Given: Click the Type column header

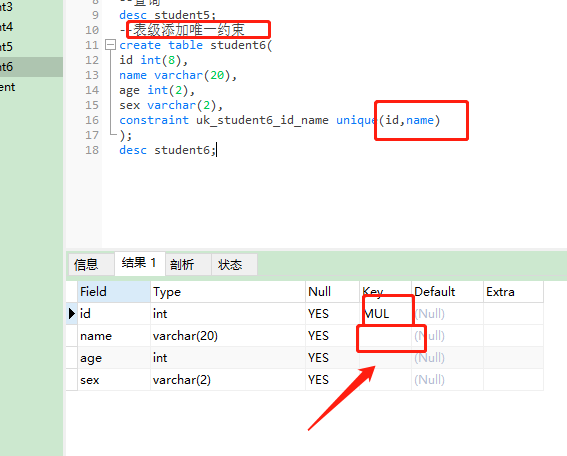Looking at the screenshot, I should [228, 292].
